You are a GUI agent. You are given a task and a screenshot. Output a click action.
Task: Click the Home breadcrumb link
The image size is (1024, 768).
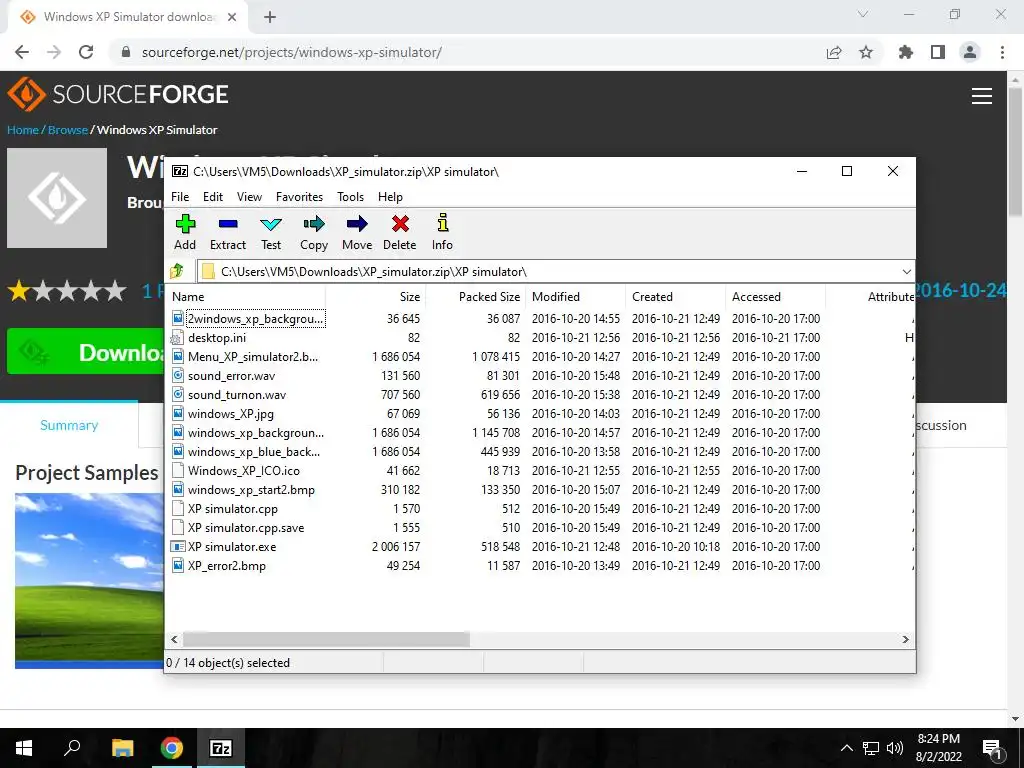[23, 129]
